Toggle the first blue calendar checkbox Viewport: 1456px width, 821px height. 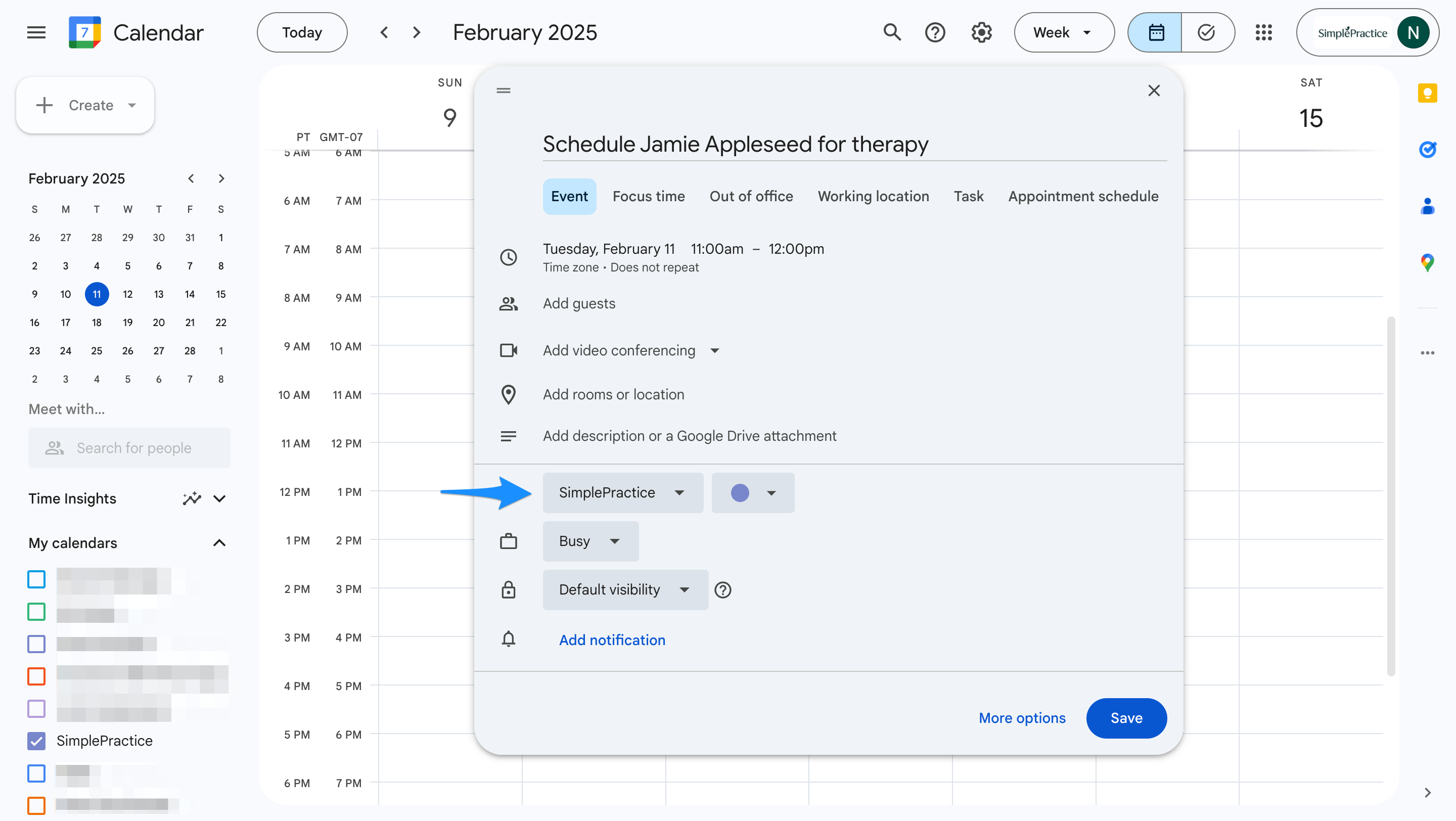36,579
